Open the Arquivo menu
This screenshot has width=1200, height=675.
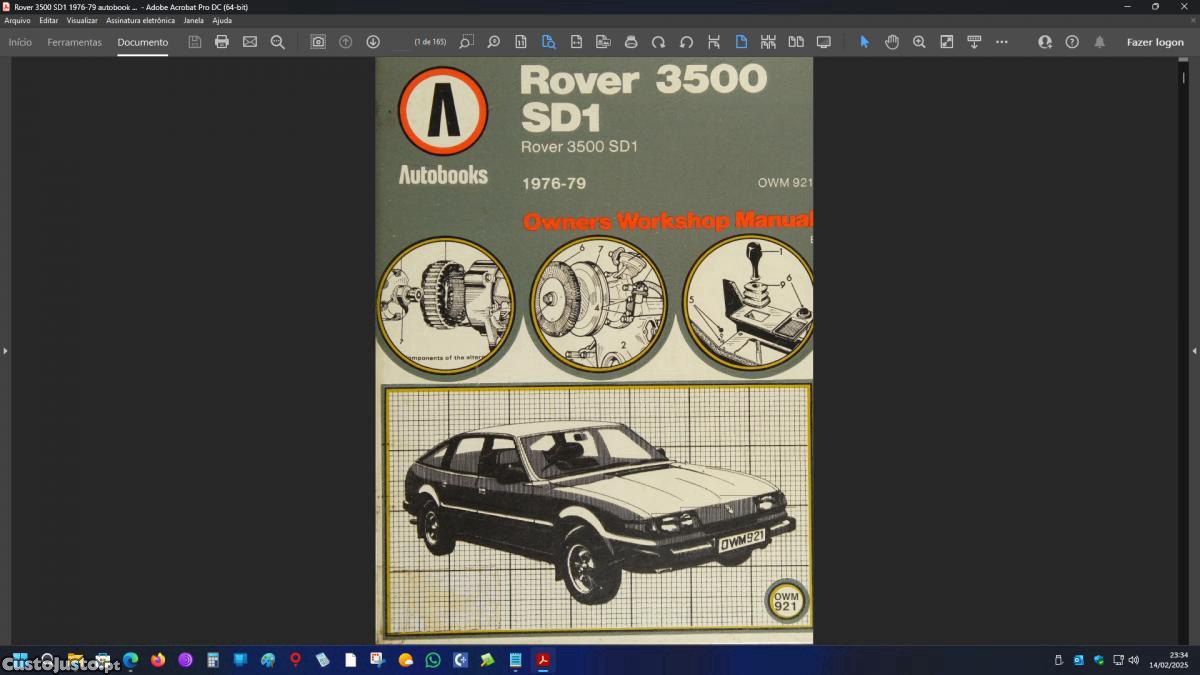(17, 20)
